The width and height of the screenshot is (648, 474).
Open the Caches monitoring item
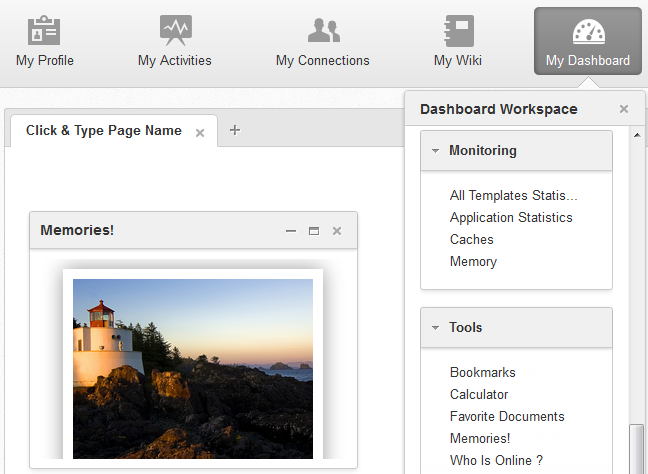(x=472, y=239)
